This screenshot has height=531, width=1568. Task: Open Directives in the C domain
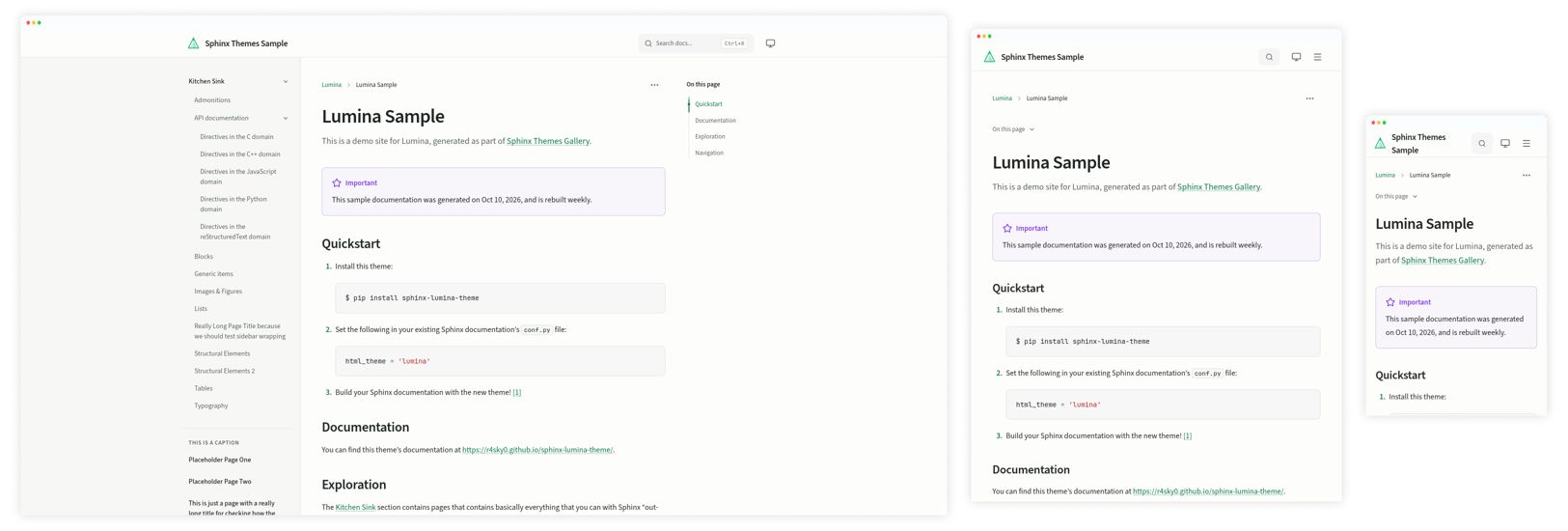click(x=236, y=136)
